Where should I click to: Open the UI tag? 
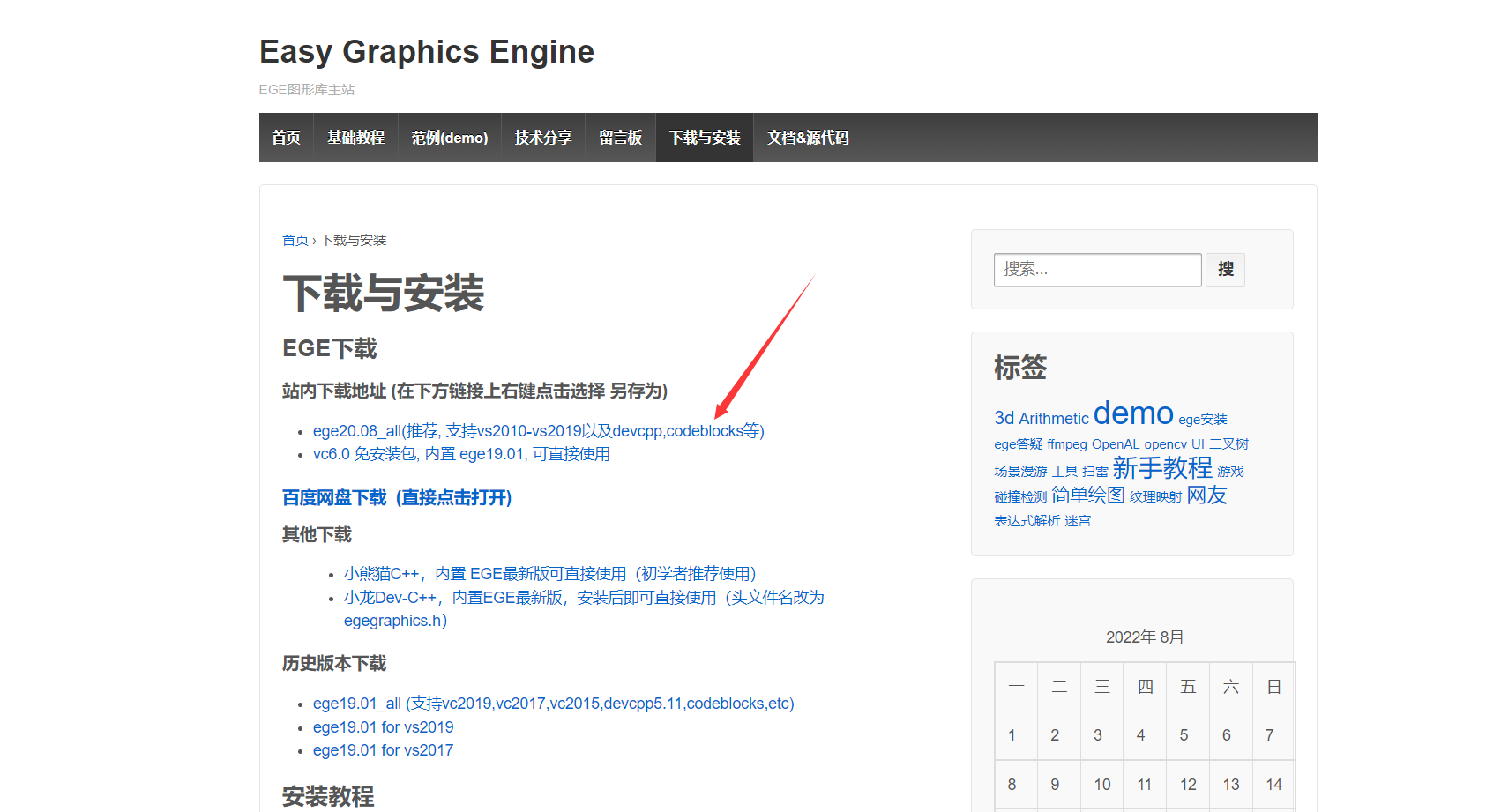point(1198,444)
